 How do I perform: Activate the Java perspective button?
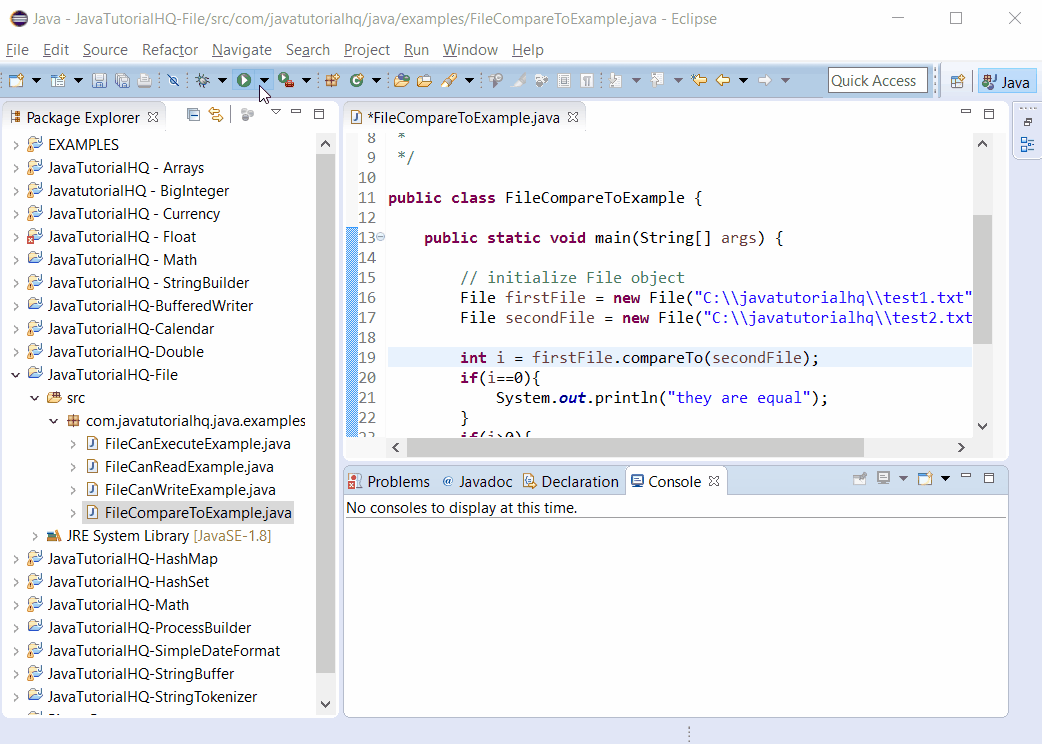pos(1006,80)
